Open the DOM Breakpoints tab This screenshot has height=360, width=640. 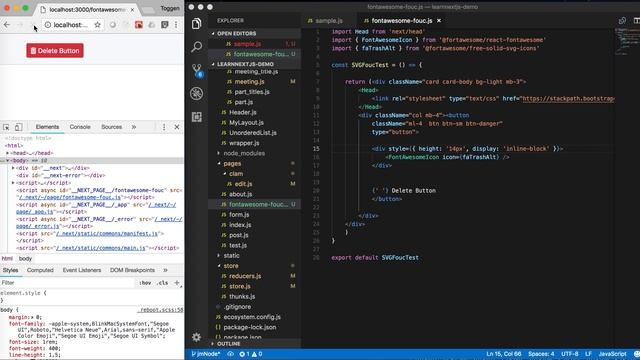[132, 270]
